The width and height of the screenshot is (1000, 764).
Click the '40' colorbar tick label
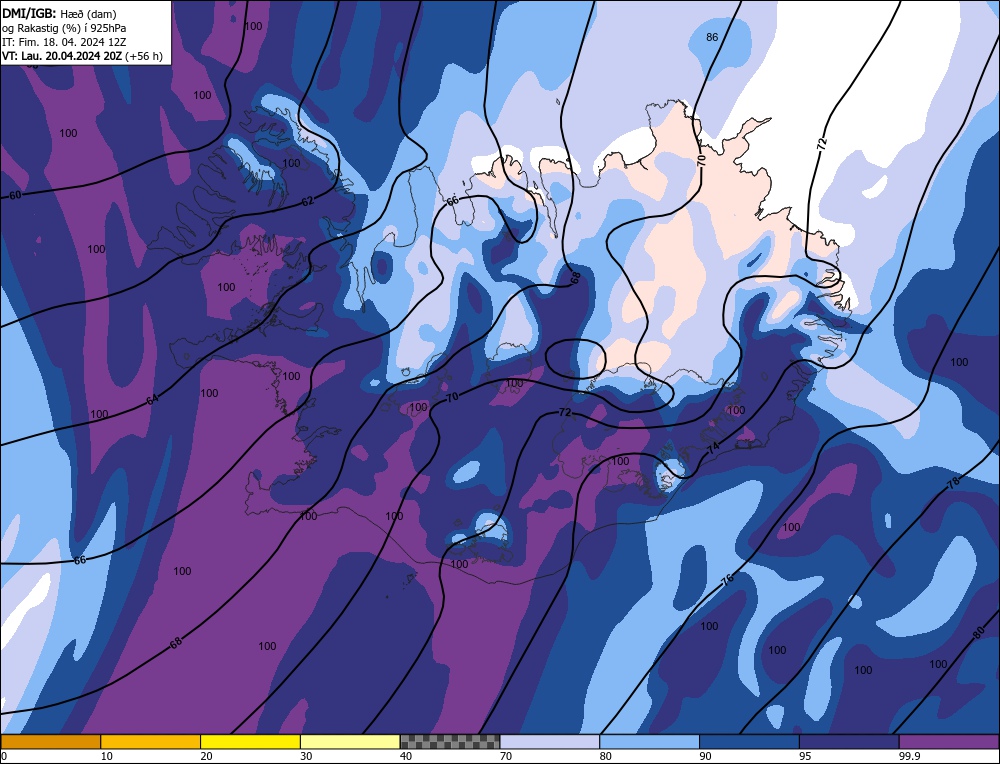pyautogui.click(x=406, y=756)
